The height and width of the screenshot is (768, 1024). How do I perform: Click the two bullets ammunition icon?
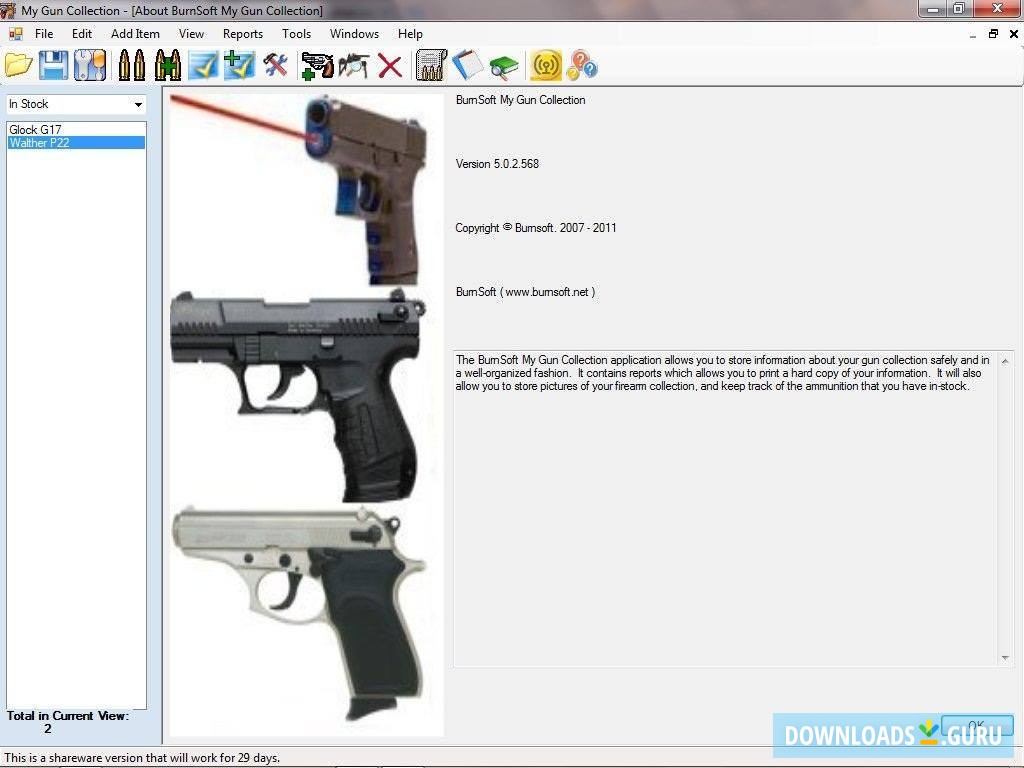[131, 65]
